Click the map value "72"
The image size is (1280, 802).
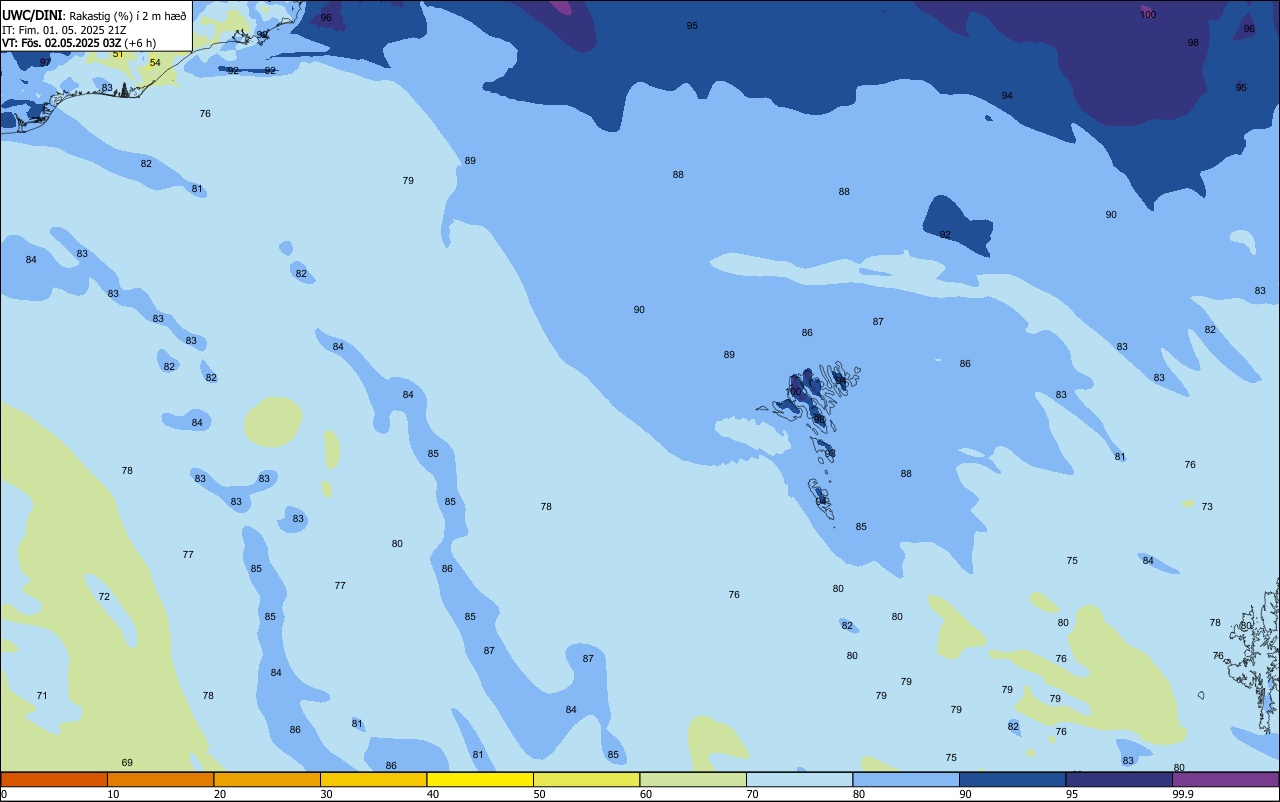tap(104, 597)
